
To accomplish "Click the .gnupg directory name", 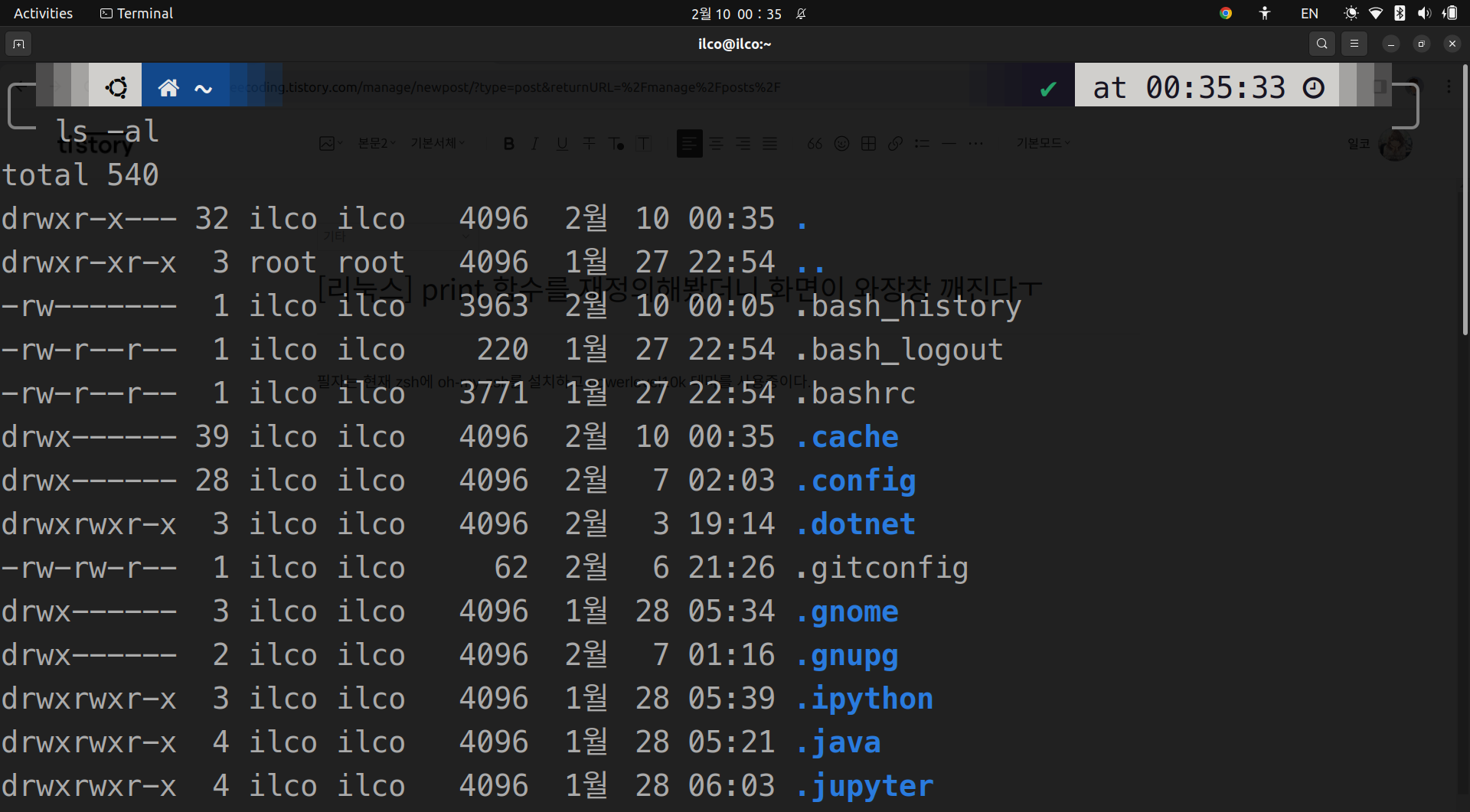I will pyautogui.click(x=847, y=655).
